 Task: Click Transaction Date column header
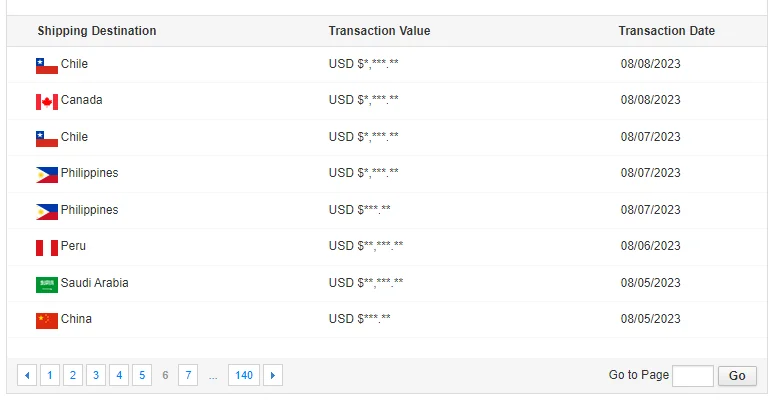pyautogui.click(x=666, y=31)
